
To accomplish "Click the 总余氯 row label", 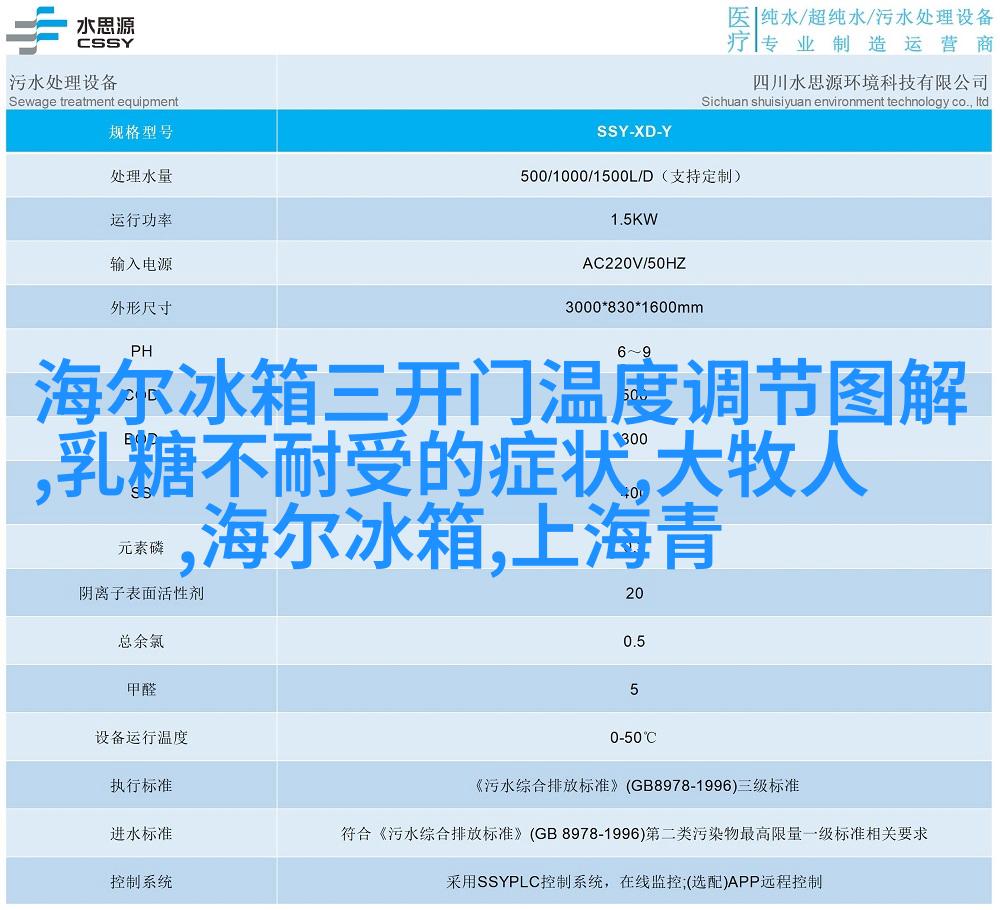I will [x=141, y=641].
